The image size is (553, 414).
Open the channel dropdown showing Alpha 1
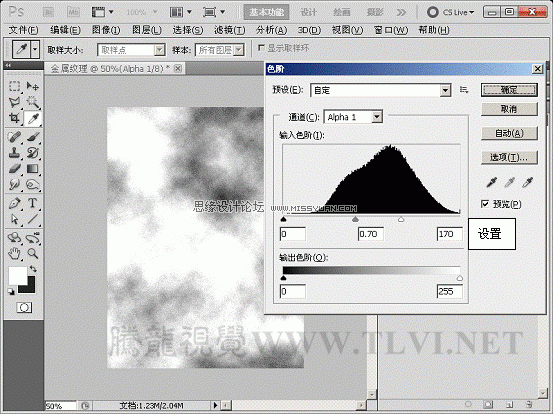coord(353,117)
